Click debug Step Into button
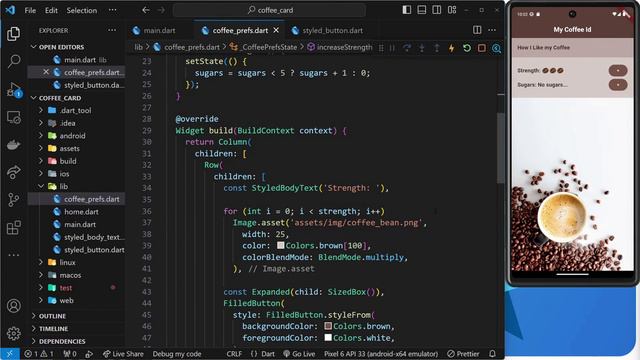Screen dimensions: 640x360 point(422,48)
